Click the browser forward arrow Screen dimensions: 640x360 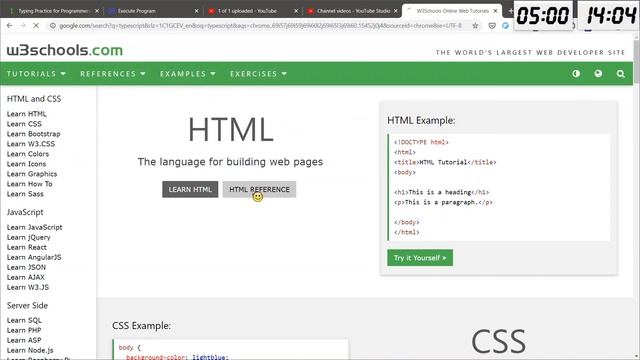pos(23,25)
